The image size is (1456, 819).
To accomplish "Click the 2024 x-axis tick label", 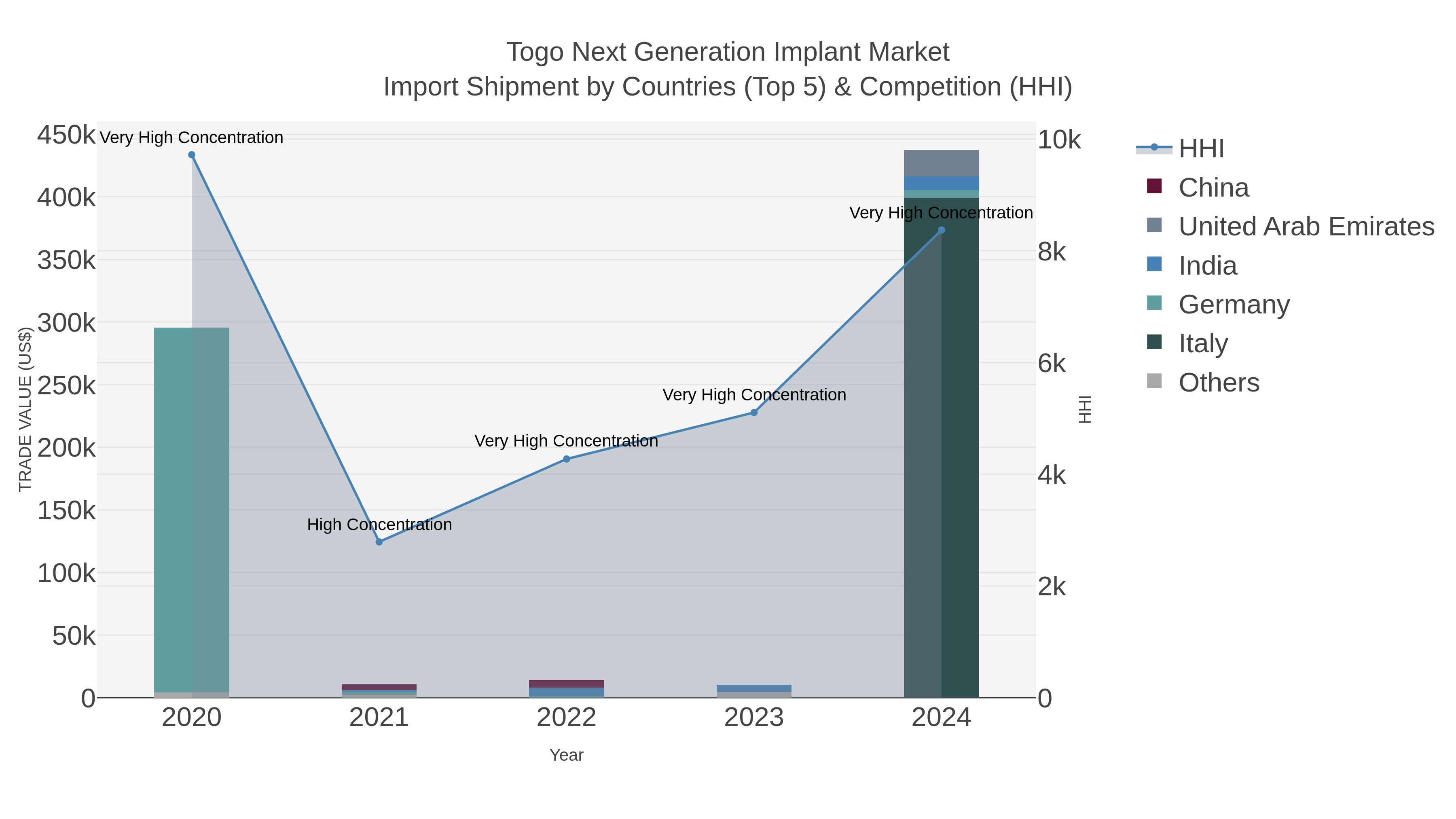I will 941,718.
